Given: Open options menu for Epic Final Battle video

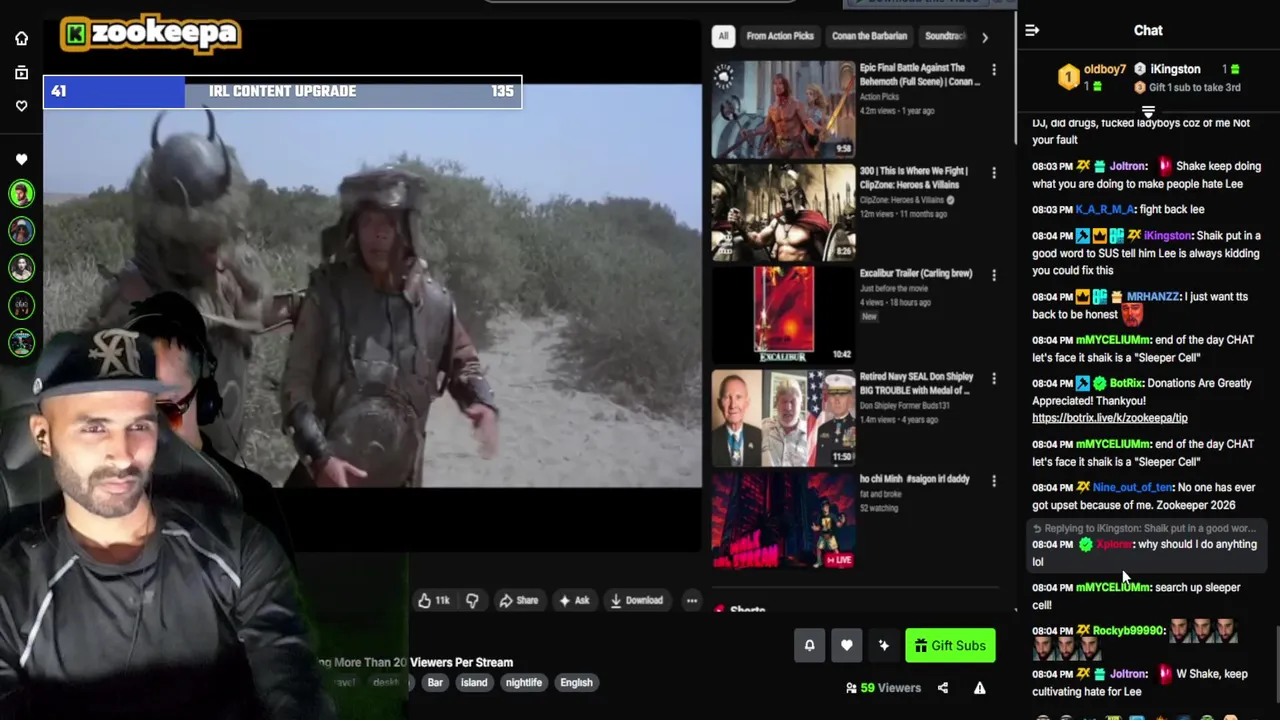Looking at the screenshot, I should 993,70.
